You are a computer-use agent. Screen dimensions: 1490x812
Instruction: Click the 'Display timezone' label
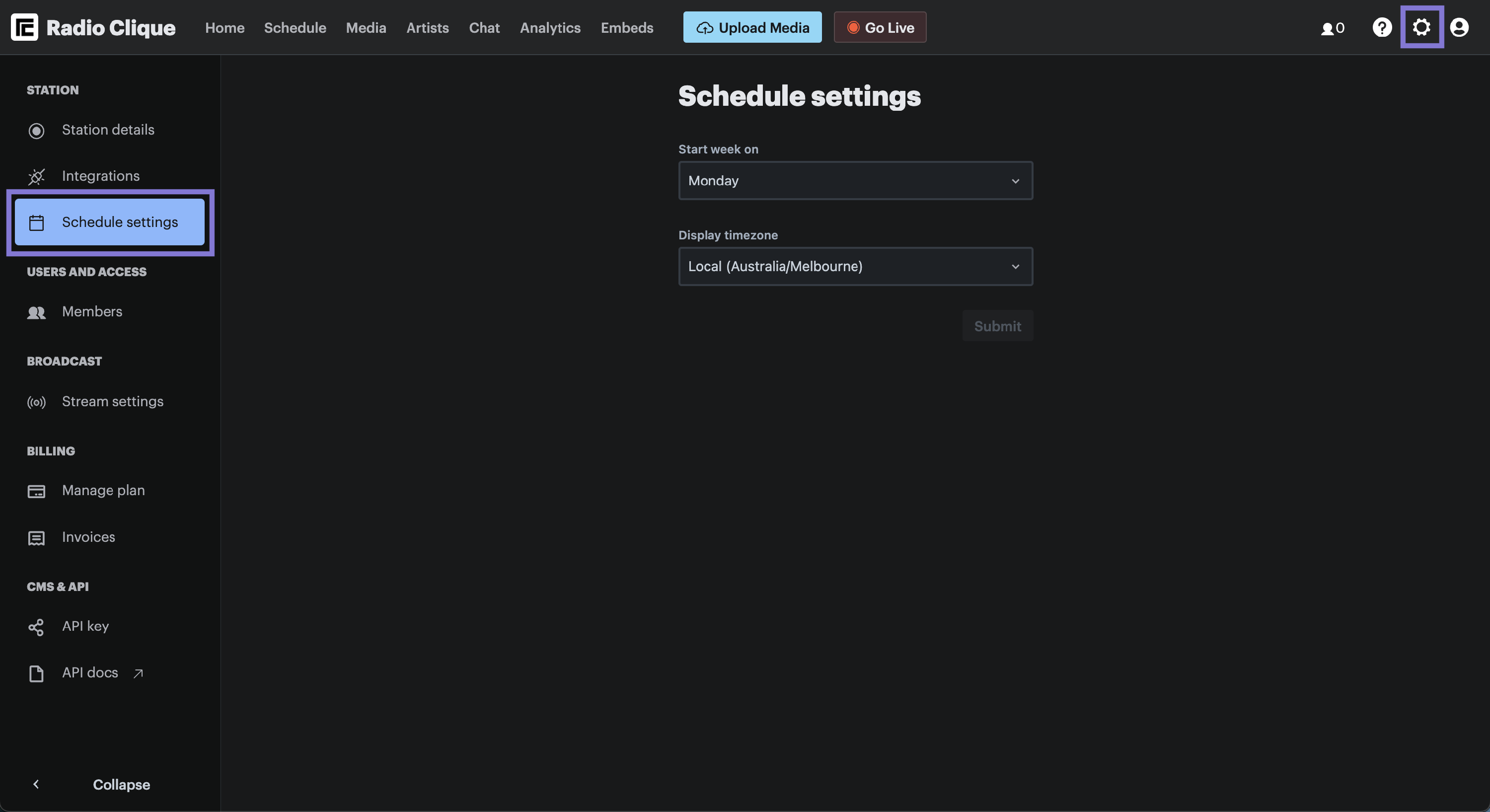728,235
